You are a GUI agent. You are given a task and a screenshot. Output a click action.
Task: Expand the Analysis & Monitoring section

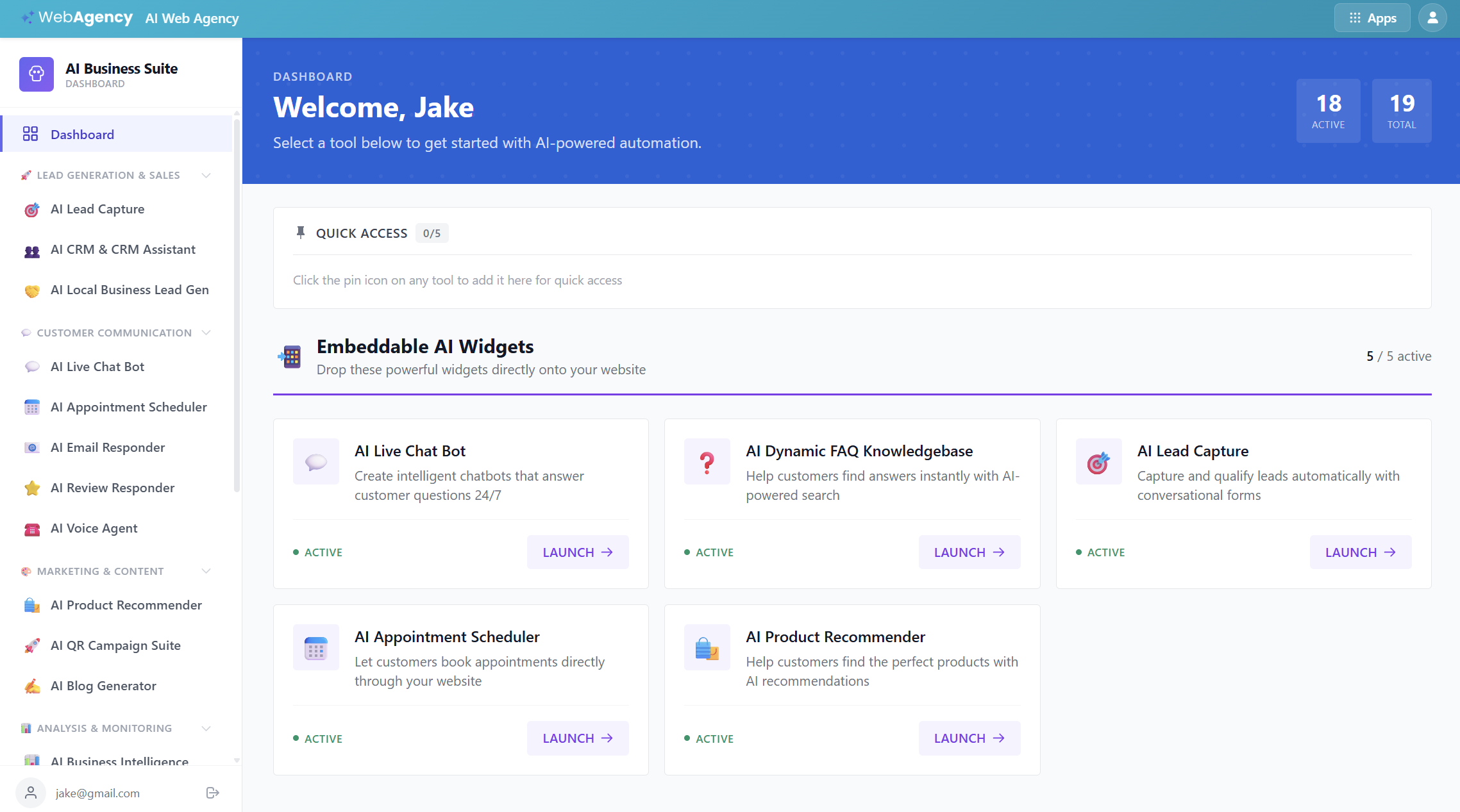pyautogui.click(x=205, y=728)
